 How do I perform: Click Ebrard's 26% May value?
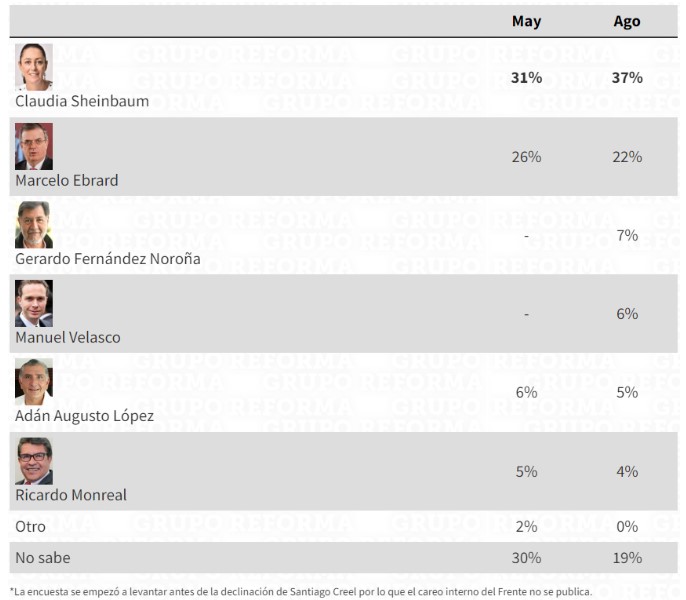pos(526,157)
